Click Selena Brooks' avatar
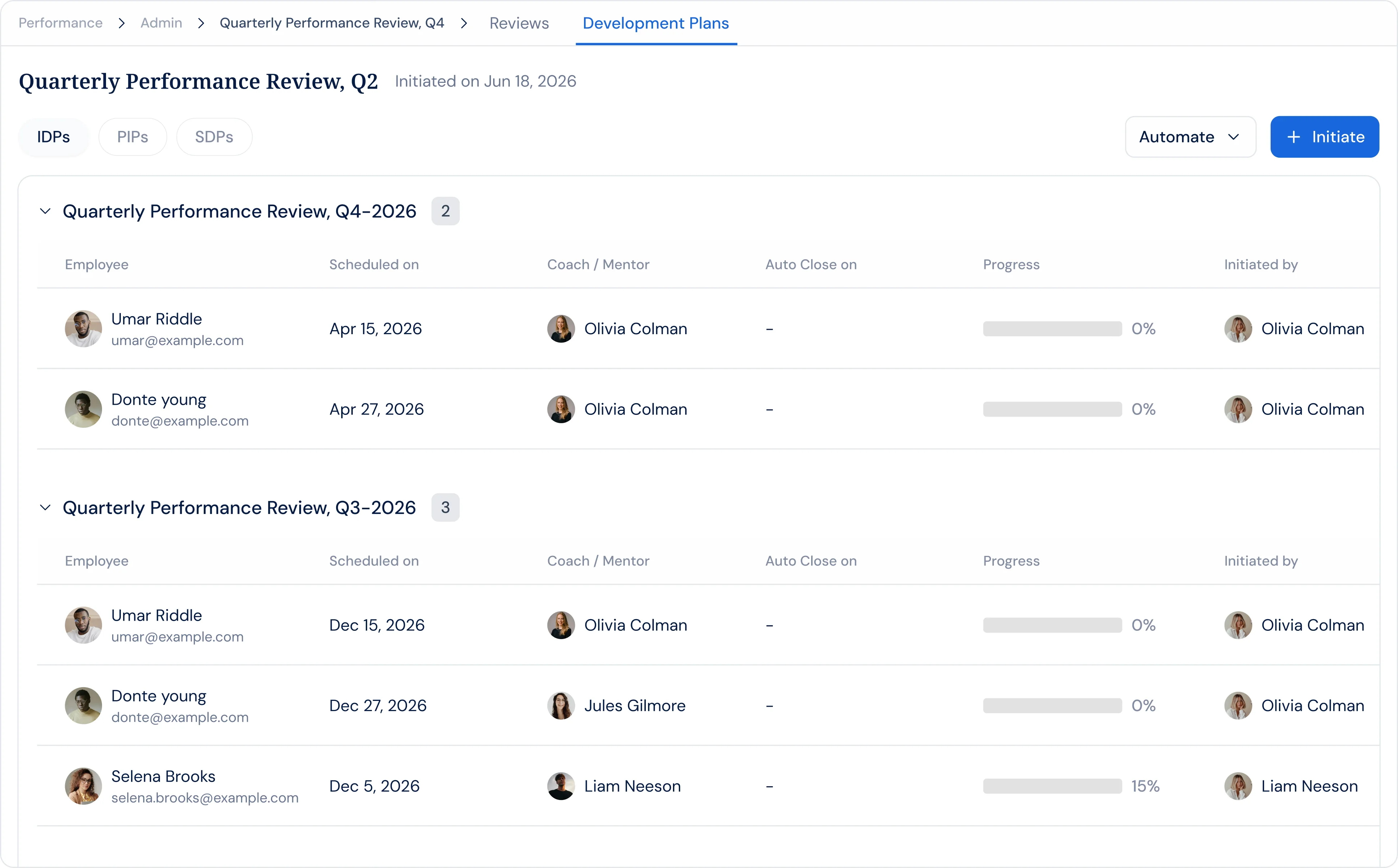Viewport: 1398px width, 868px height. 83,786
